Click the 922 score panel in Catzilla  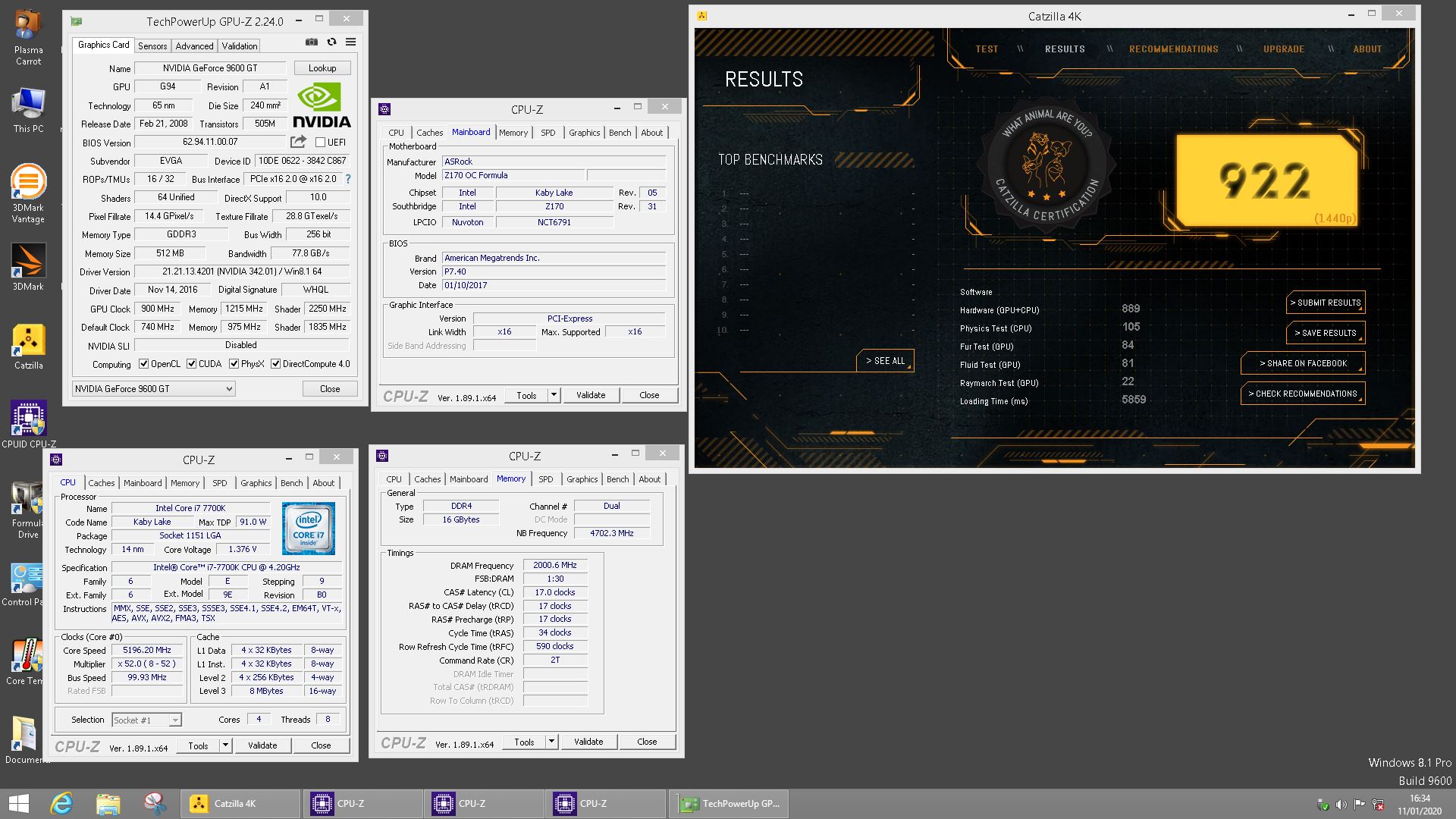point(1266,180)
